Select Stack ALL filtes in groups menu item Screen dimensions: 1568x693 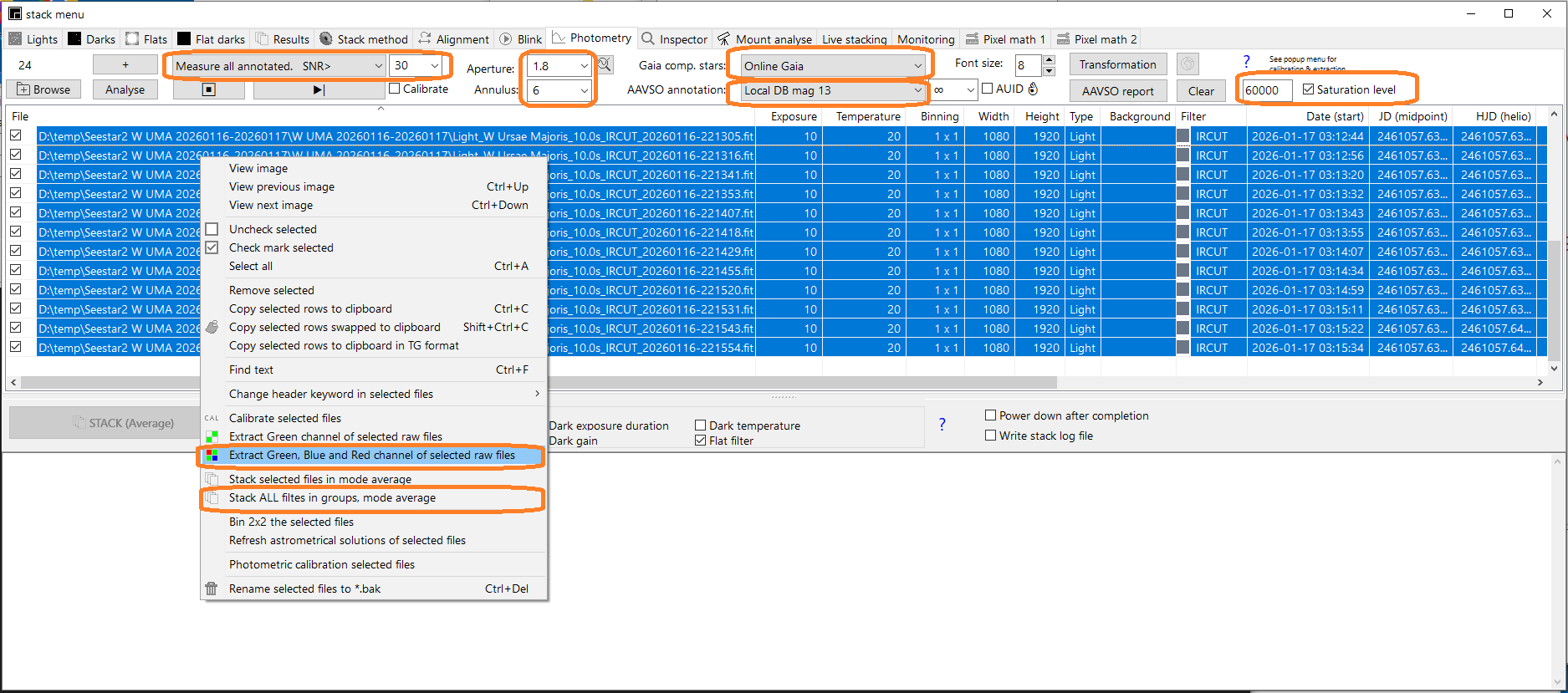(332, 498)
